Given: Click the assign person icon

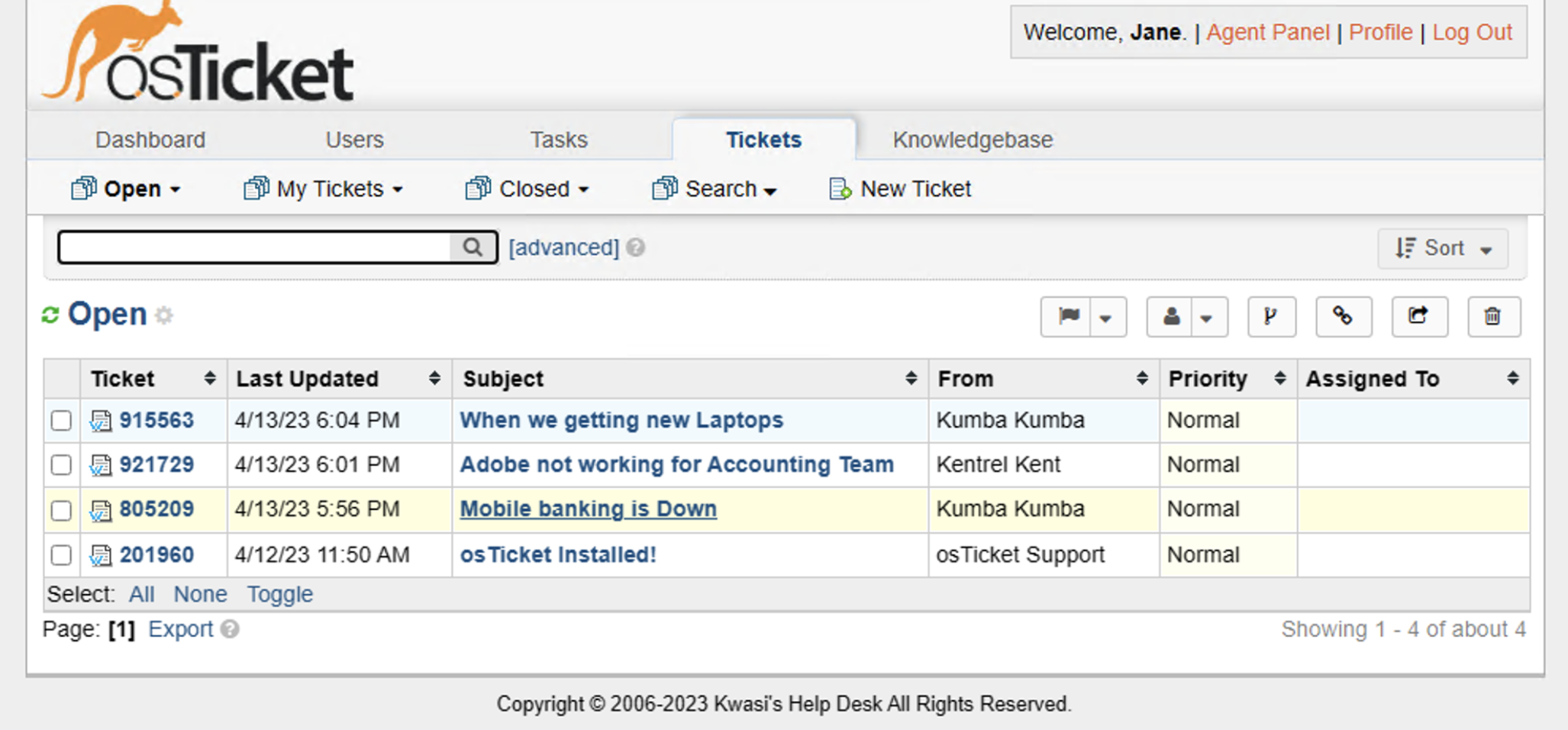Looking at the screenshot, I should coord(1171,316).
